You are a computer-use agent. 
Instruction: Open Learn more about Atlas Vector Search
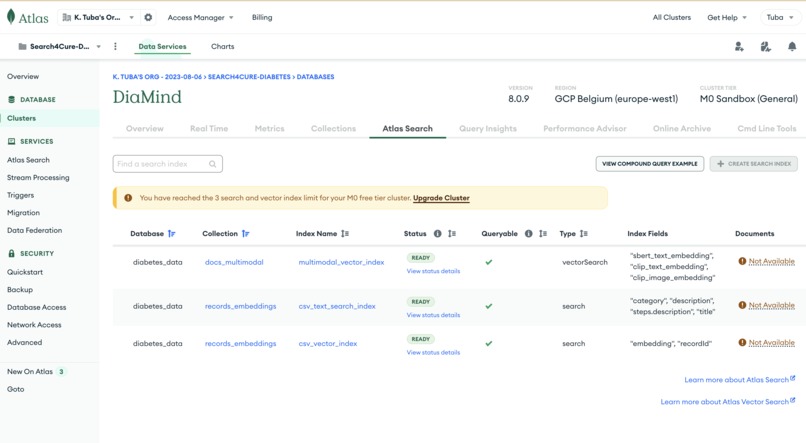[x=728, y=401]
